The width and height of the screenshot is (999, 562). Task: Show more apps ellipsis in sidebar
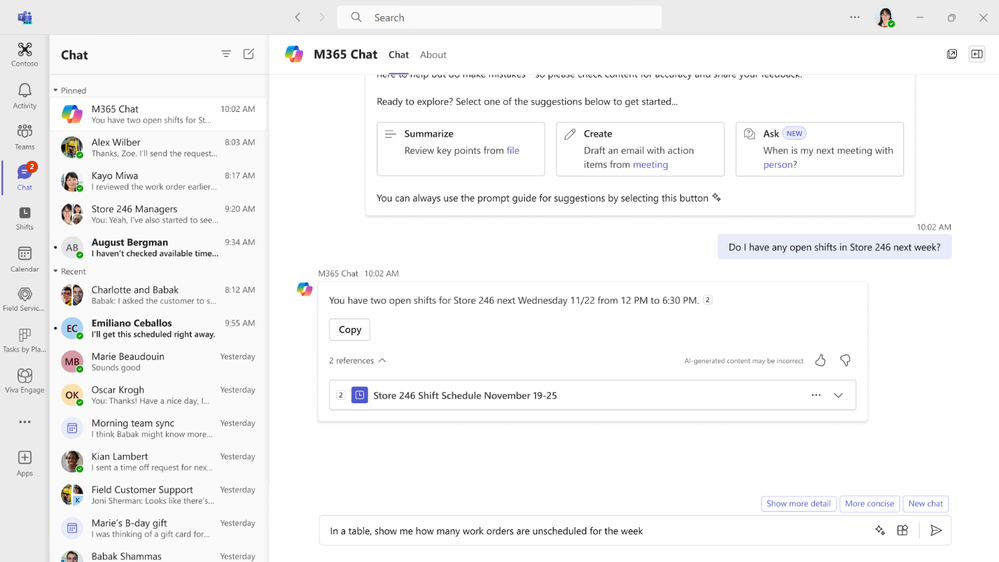[25, 422]
